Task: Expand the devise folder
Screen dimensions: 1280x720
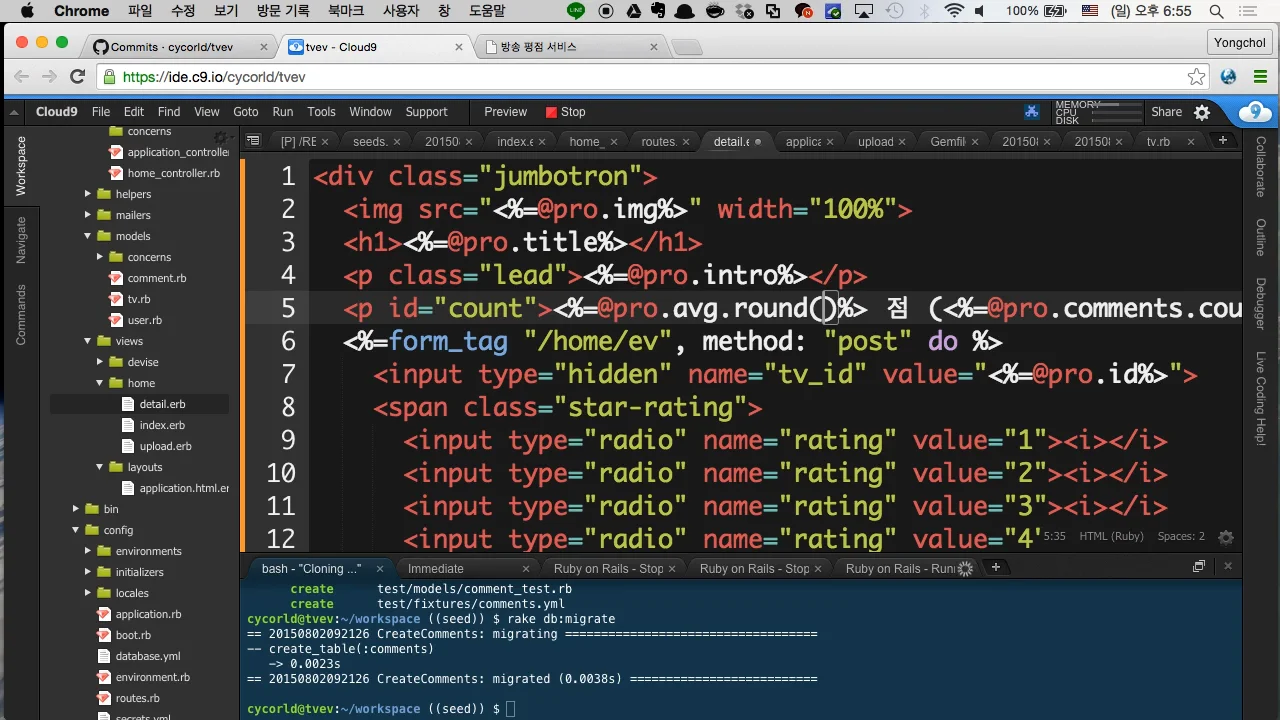Action: point(101,362)
